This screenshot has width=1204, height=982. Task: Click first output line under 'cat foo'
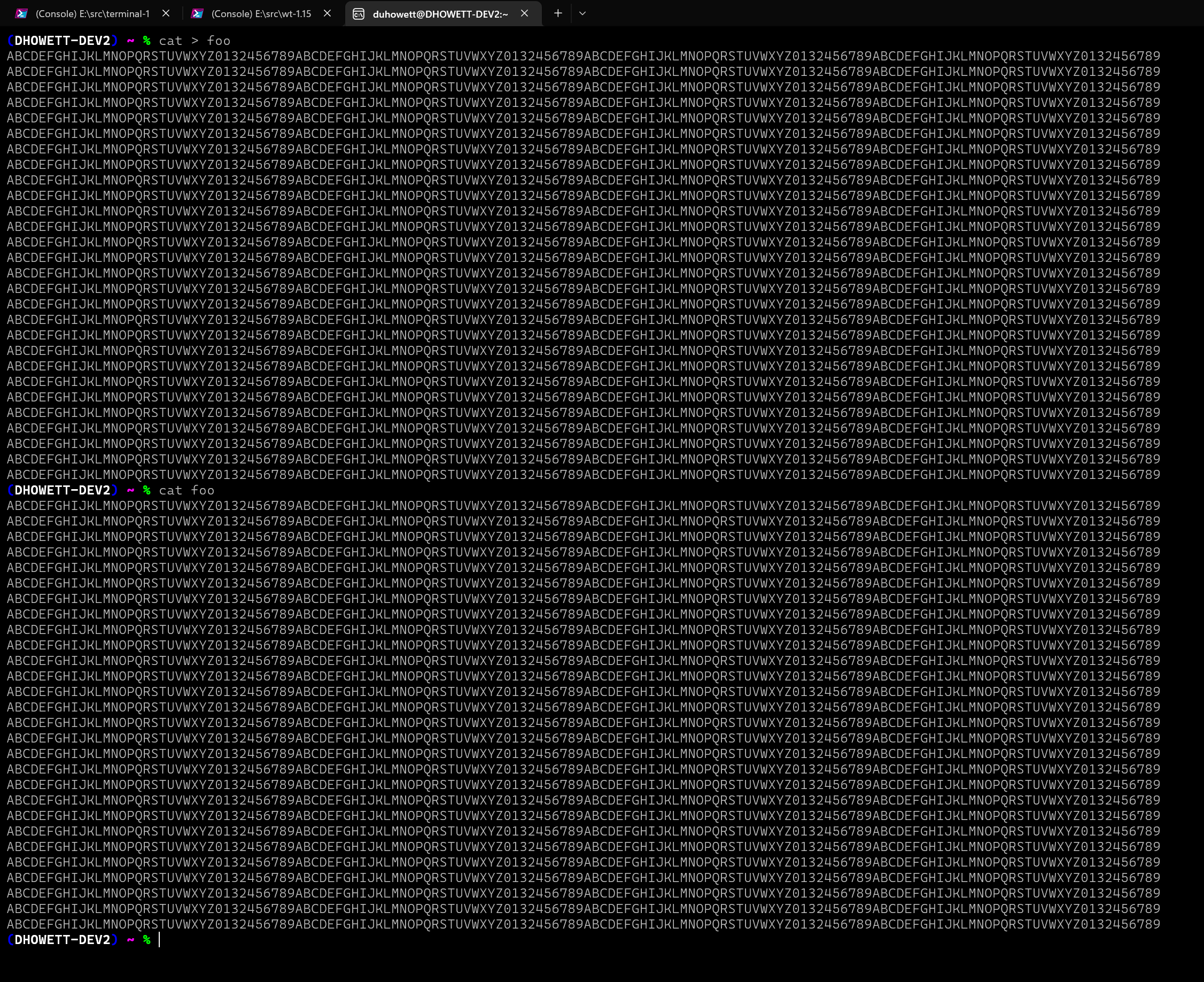tap(582, 506)
